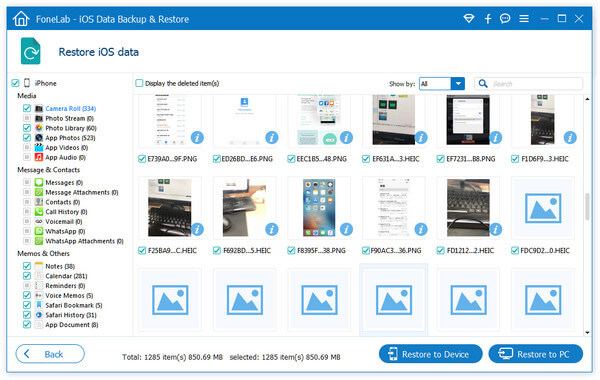Click the Back button
Image resolution: width=600 pixels, height=380 pixels.
[50, 354]
